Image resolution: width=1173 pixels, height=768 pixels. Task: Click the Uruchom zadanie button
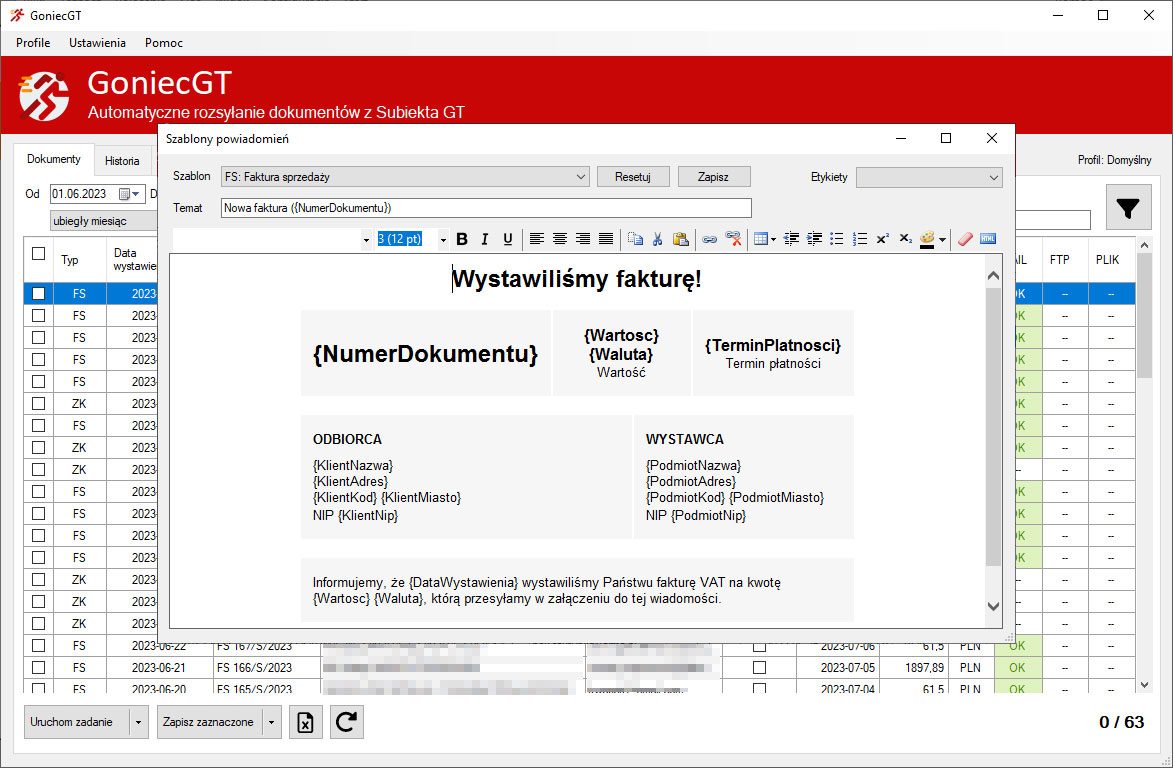click(77, 722)
